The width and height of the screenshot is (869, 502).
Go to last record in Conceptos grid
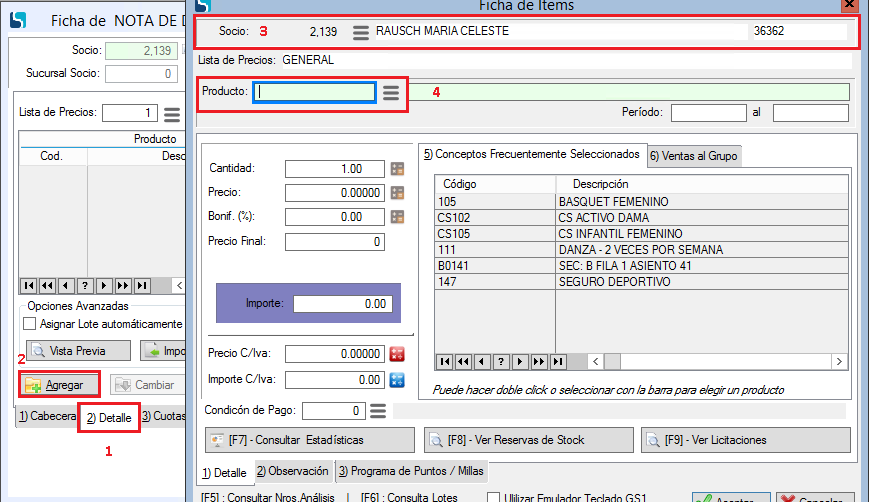[558, 362]
